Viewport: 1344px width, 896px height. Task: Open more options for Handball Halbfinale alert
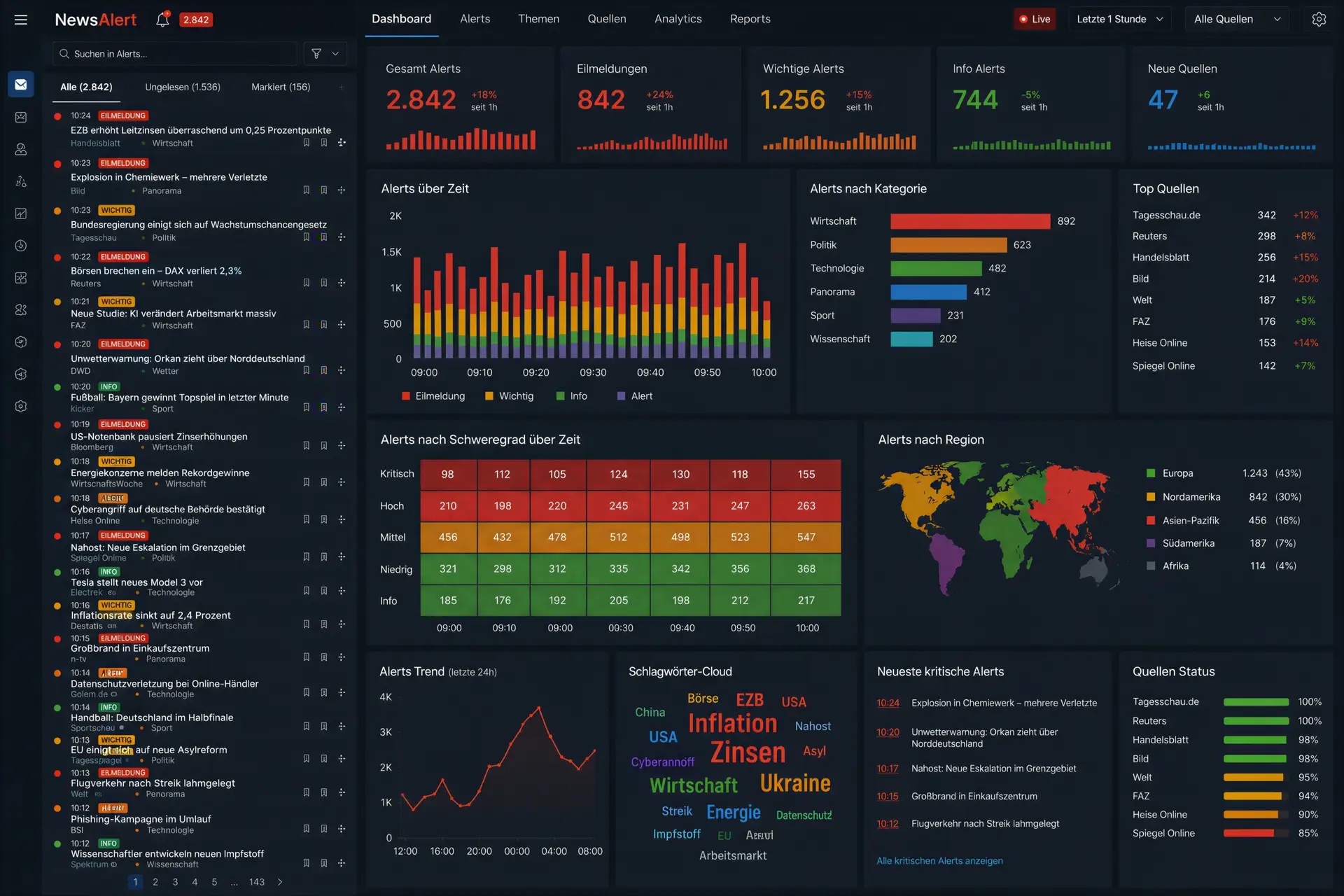tap(342, 727)
